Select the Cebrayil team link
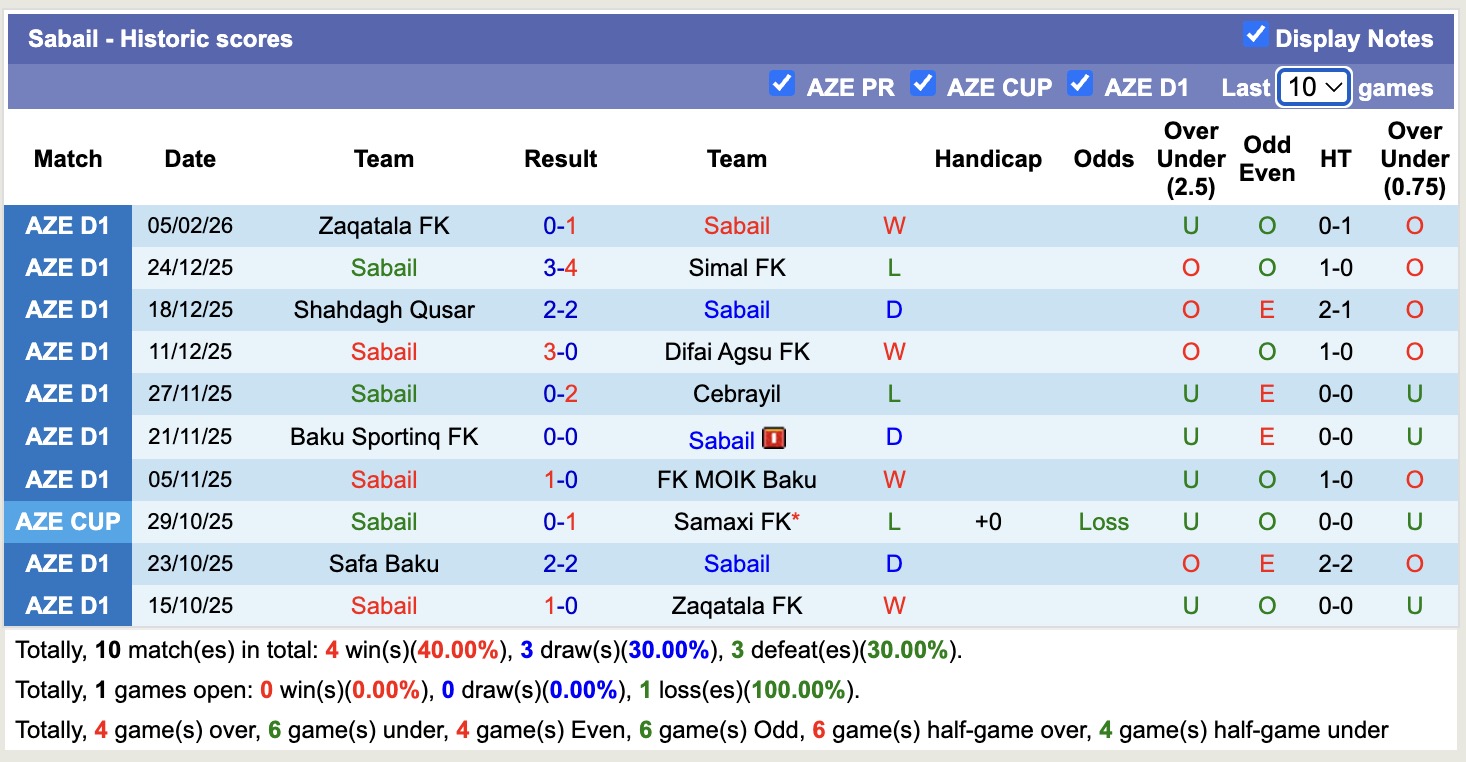This screenshot has height=762, width=1466. point(737,393)
